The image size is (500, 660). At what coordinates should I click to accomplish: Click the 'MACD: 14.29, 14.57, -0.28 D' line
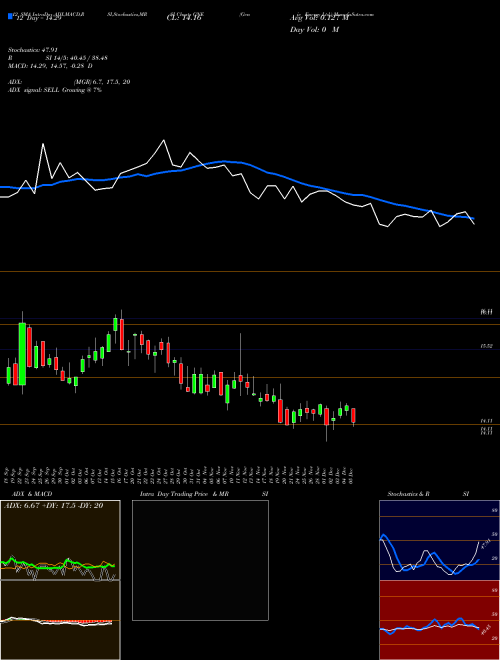[x=51, y=66]
